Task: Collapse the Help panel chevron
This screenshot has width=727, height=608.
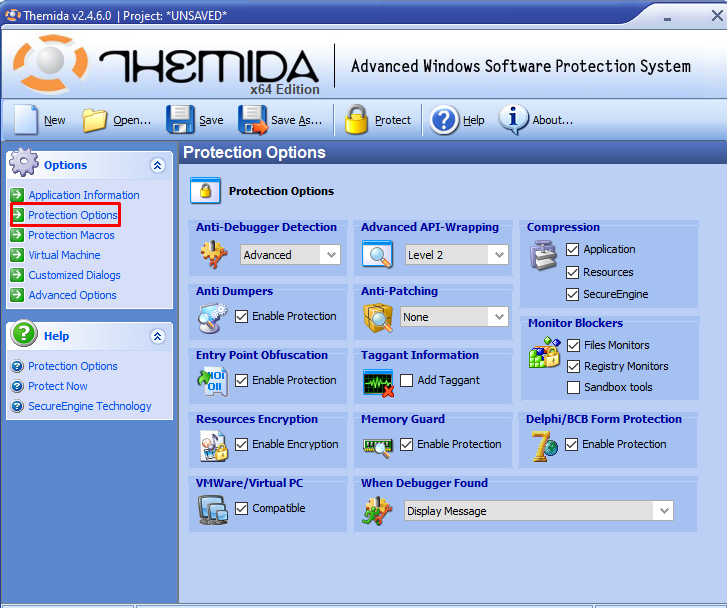Action: coord(158,336)
